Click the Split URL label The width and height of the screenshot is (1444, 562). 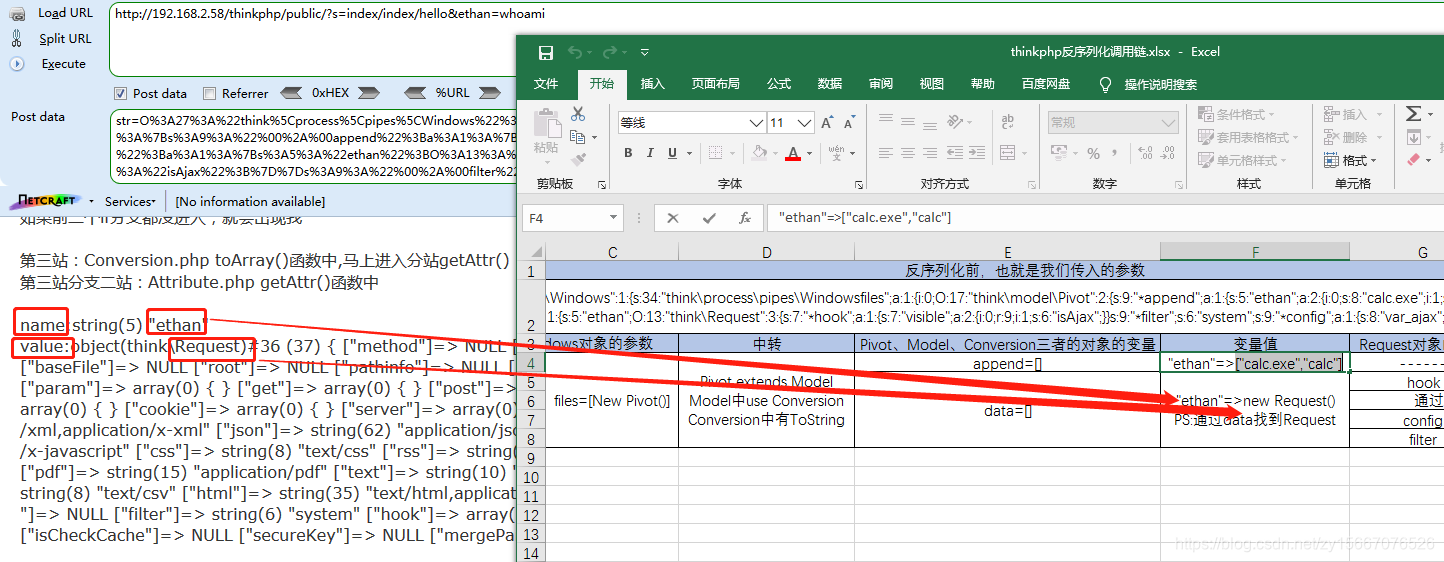pos(65,39)
